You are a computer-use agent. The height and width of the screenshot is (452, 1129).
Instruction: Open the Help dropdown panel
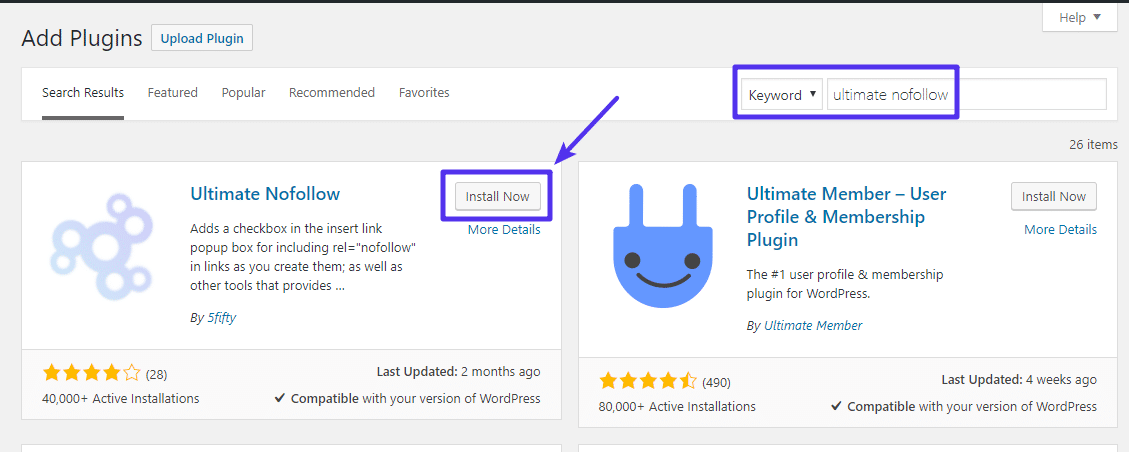pyautogui.click(x=1079, y=17)
